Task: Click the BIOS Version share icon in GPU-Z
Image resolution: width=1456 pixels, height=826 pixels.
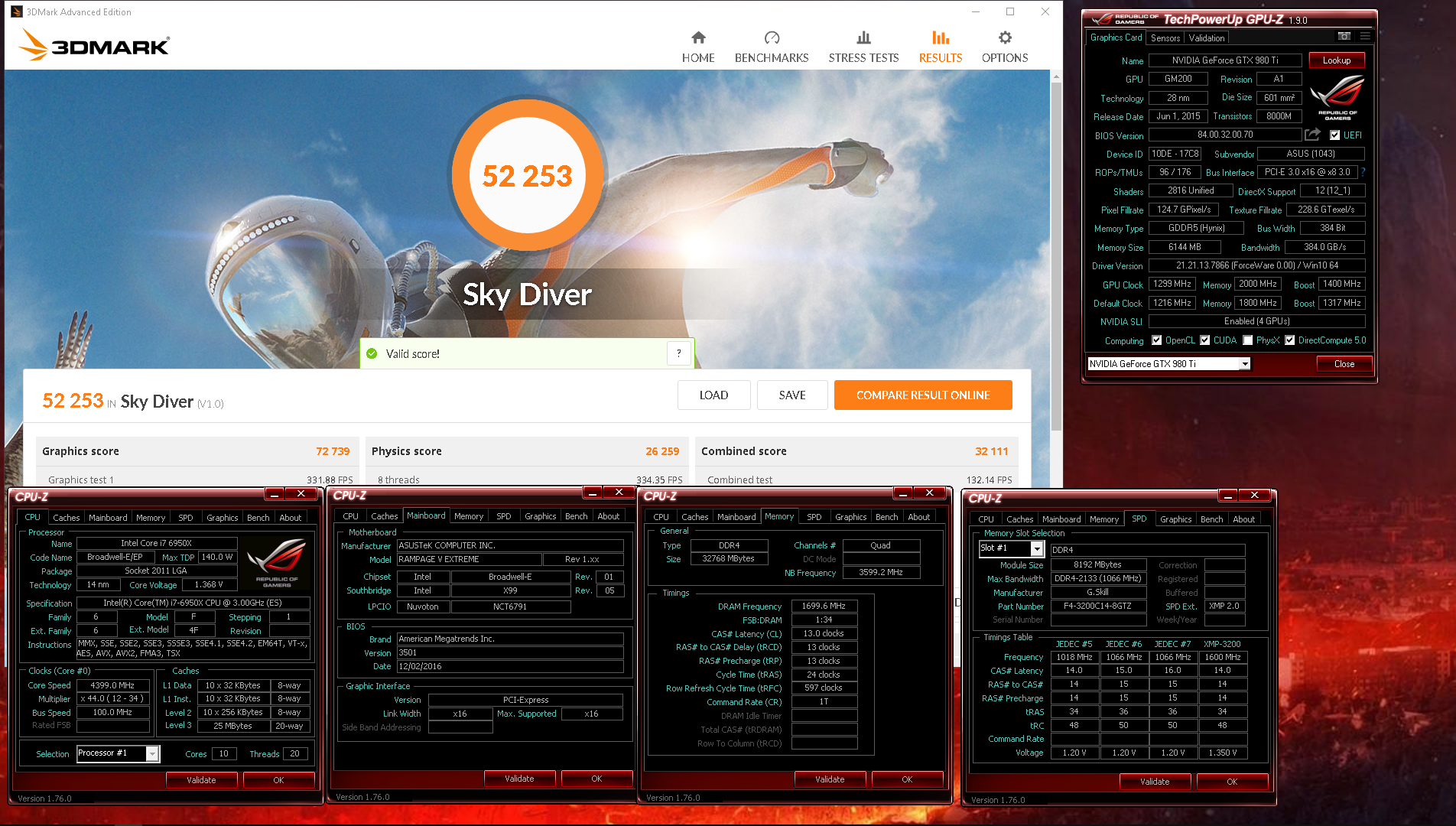Action: [1312, 135]
